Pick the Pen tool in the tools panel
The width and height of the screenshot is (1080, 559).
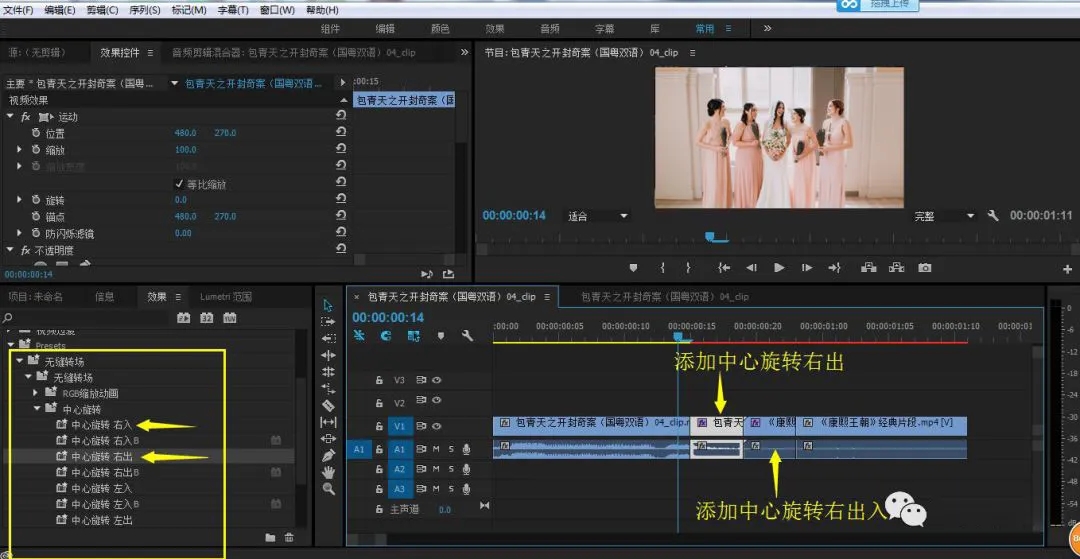pos(328,455)
